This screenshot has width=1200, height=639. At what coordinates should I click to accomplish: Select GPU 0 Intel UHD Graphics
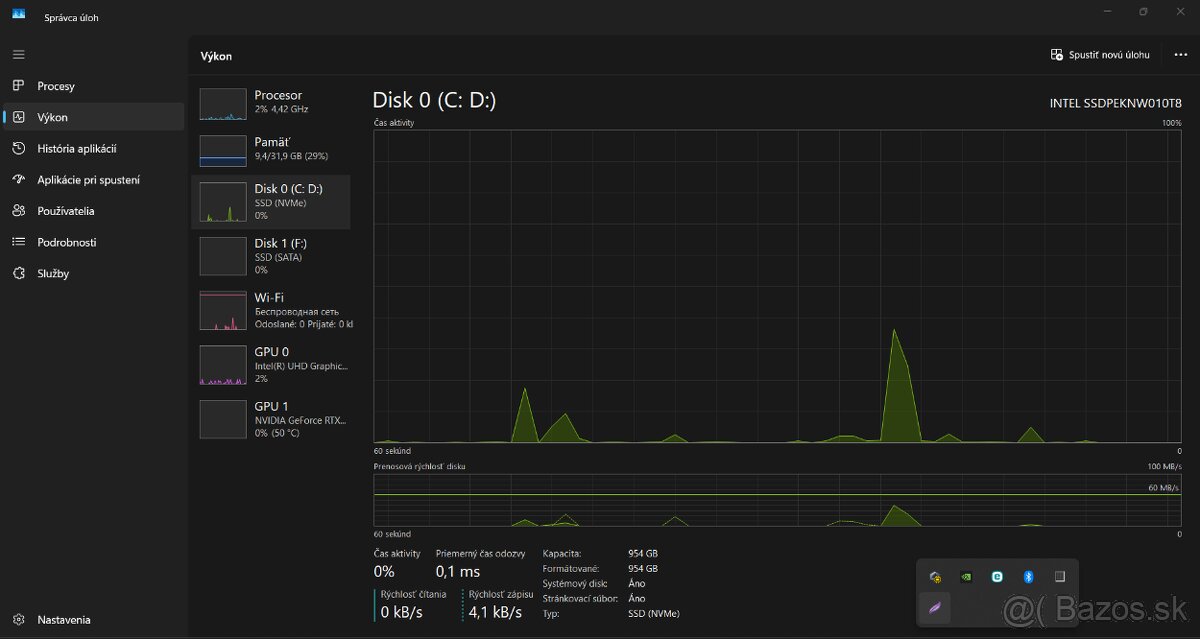[x=270, y=365]
